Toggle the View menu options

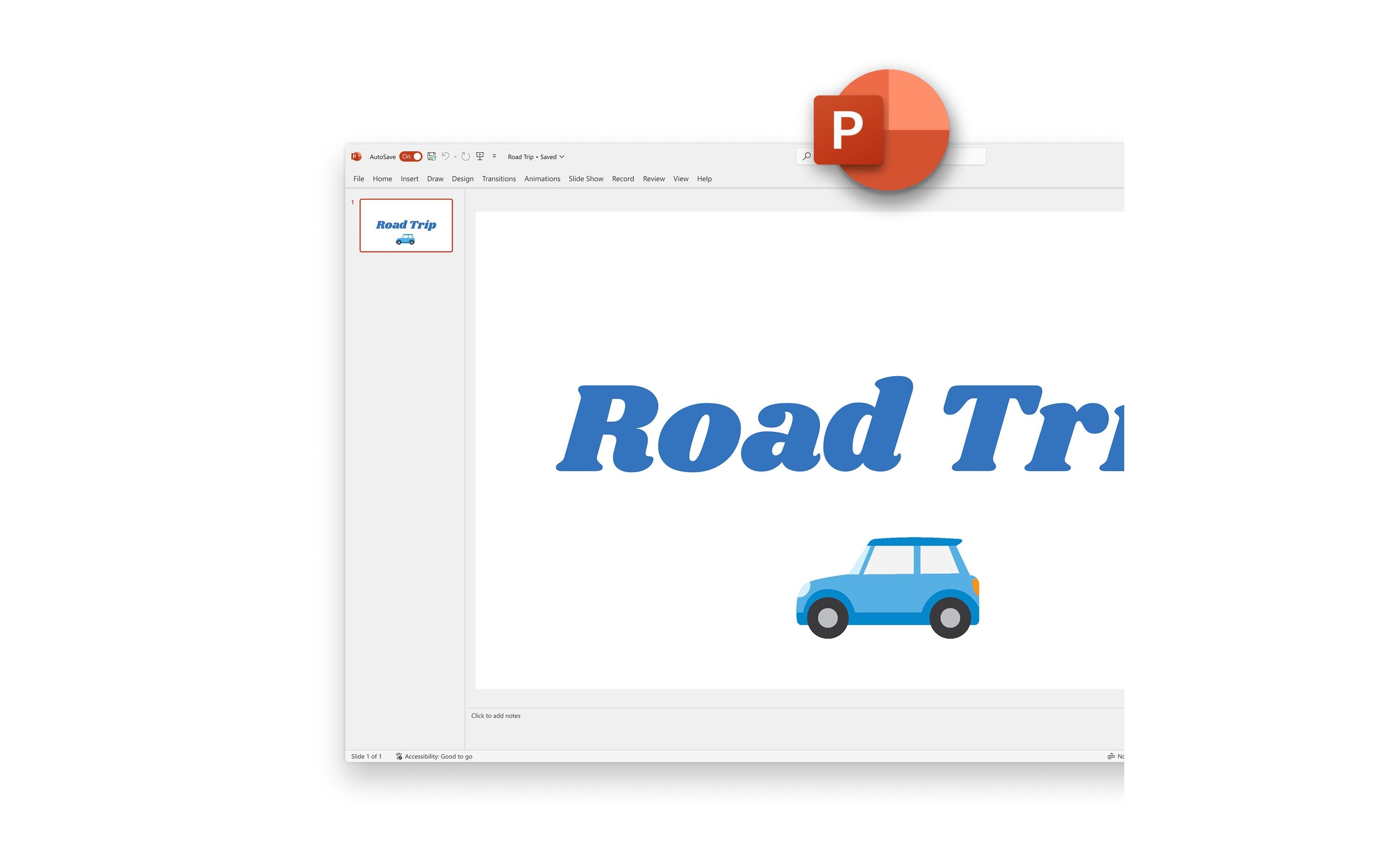679,179
